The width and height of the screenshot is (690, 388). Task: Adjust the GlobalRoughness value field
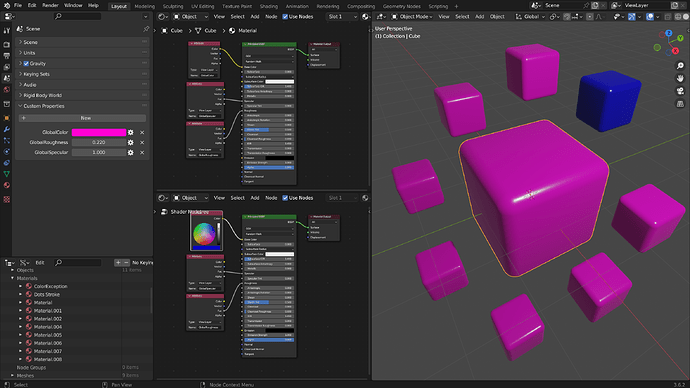(x=99, y=143)
